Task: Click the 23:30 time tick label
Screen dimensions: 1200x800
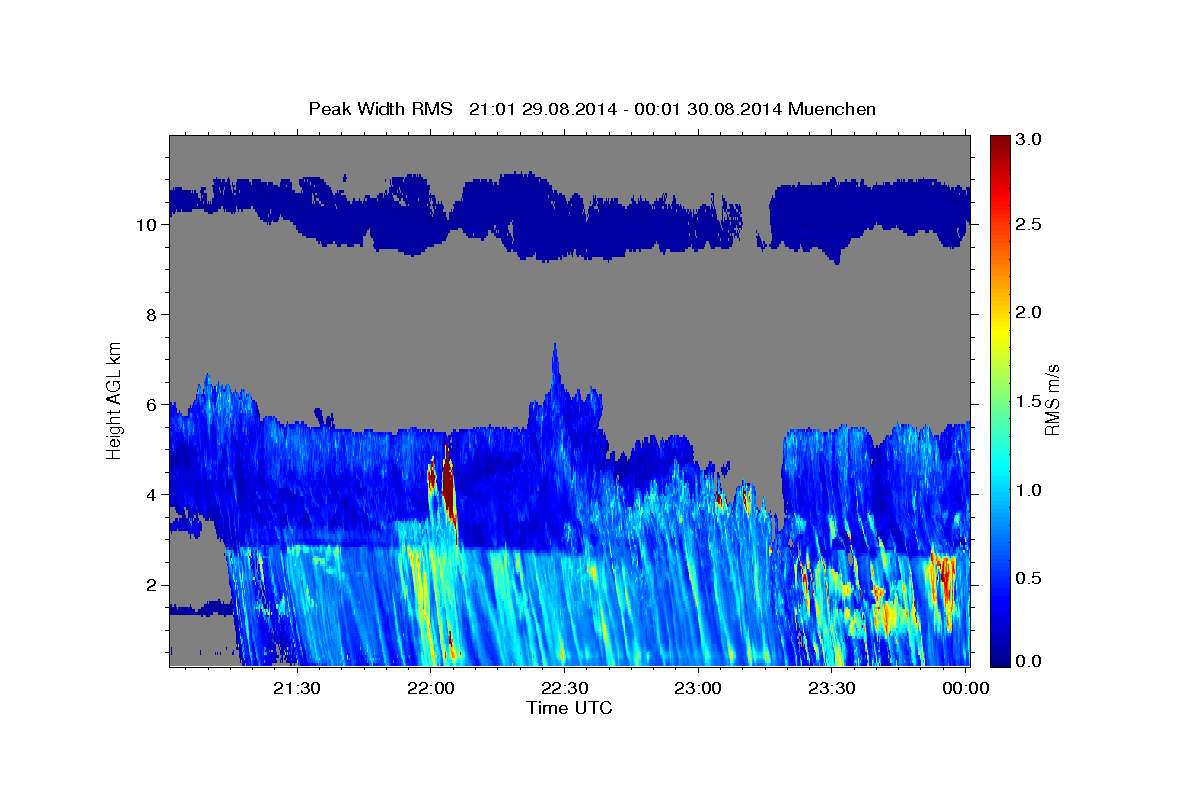Action: click(x=832, y=688)
